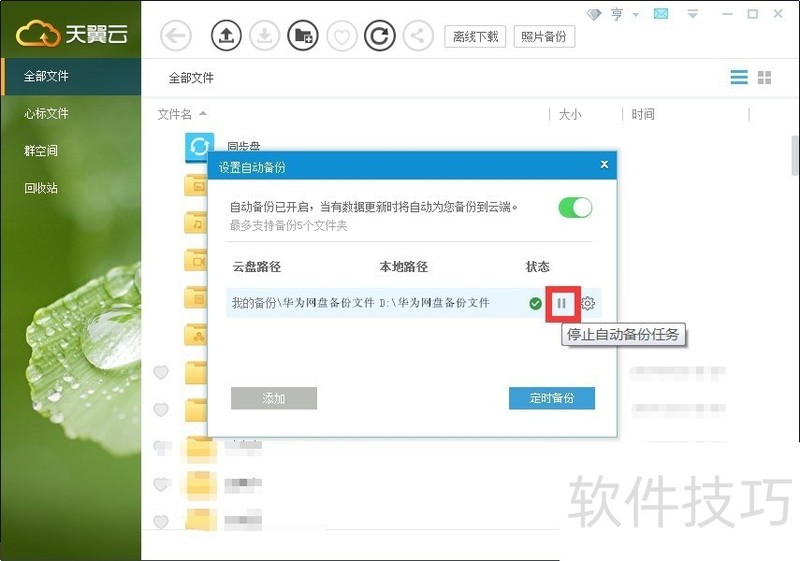Click the 离线下载 button
This screenshot has height=561, width=800.
tap(475, 37)
